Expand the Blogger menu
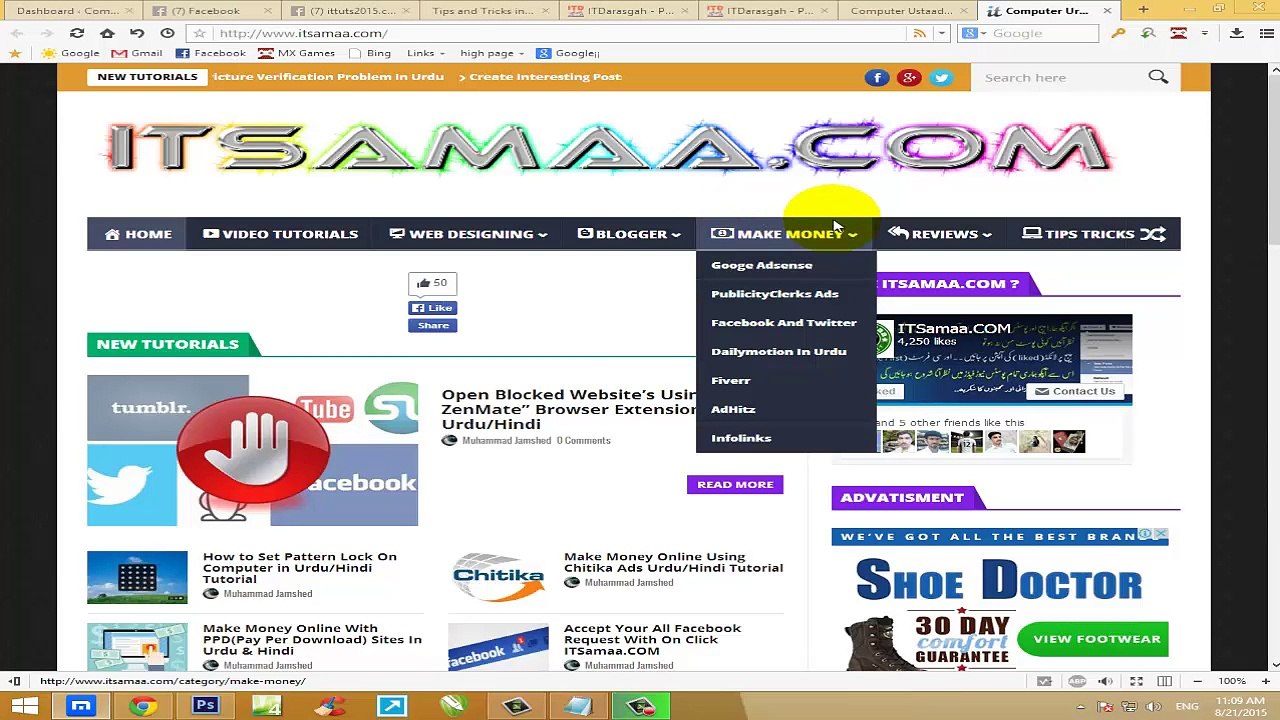Viewport: 1280px width, 720px height. coord(629,234)
